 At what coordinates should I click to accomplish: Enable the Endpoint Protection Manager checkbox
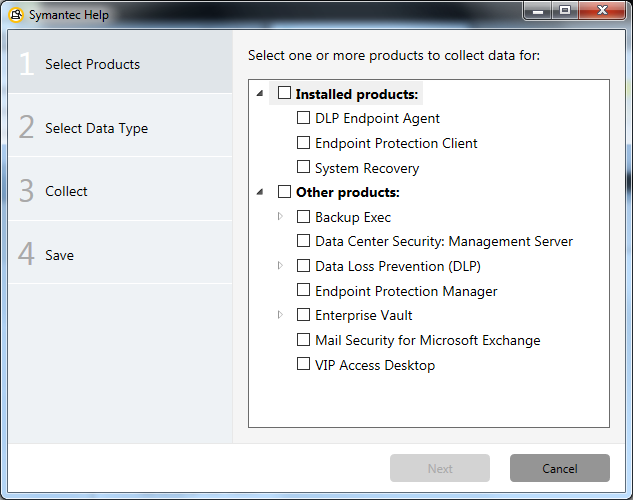pyautogui.click(x=303, y=290)
